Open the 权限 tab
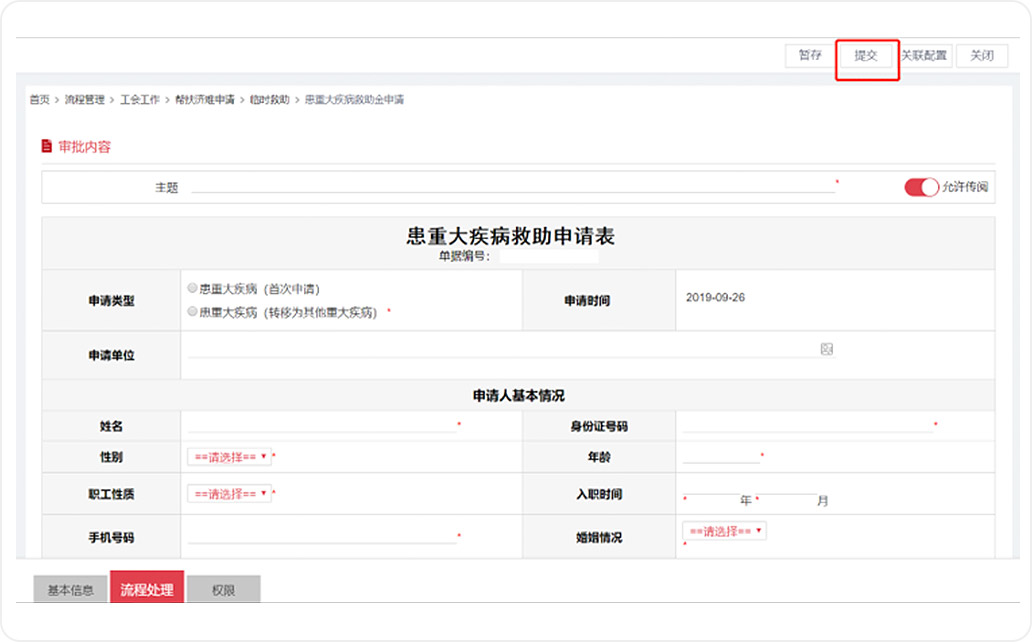 (x=223, y=590)
